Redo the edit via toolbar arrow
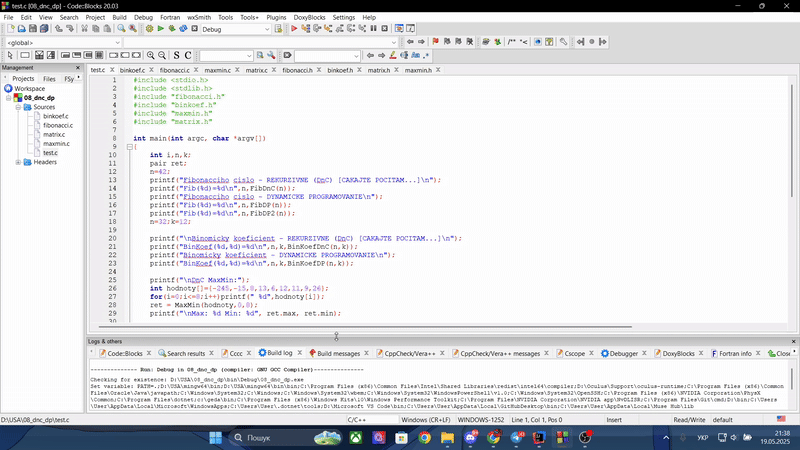The image size is (800, 450). click(x=70, y=29)
